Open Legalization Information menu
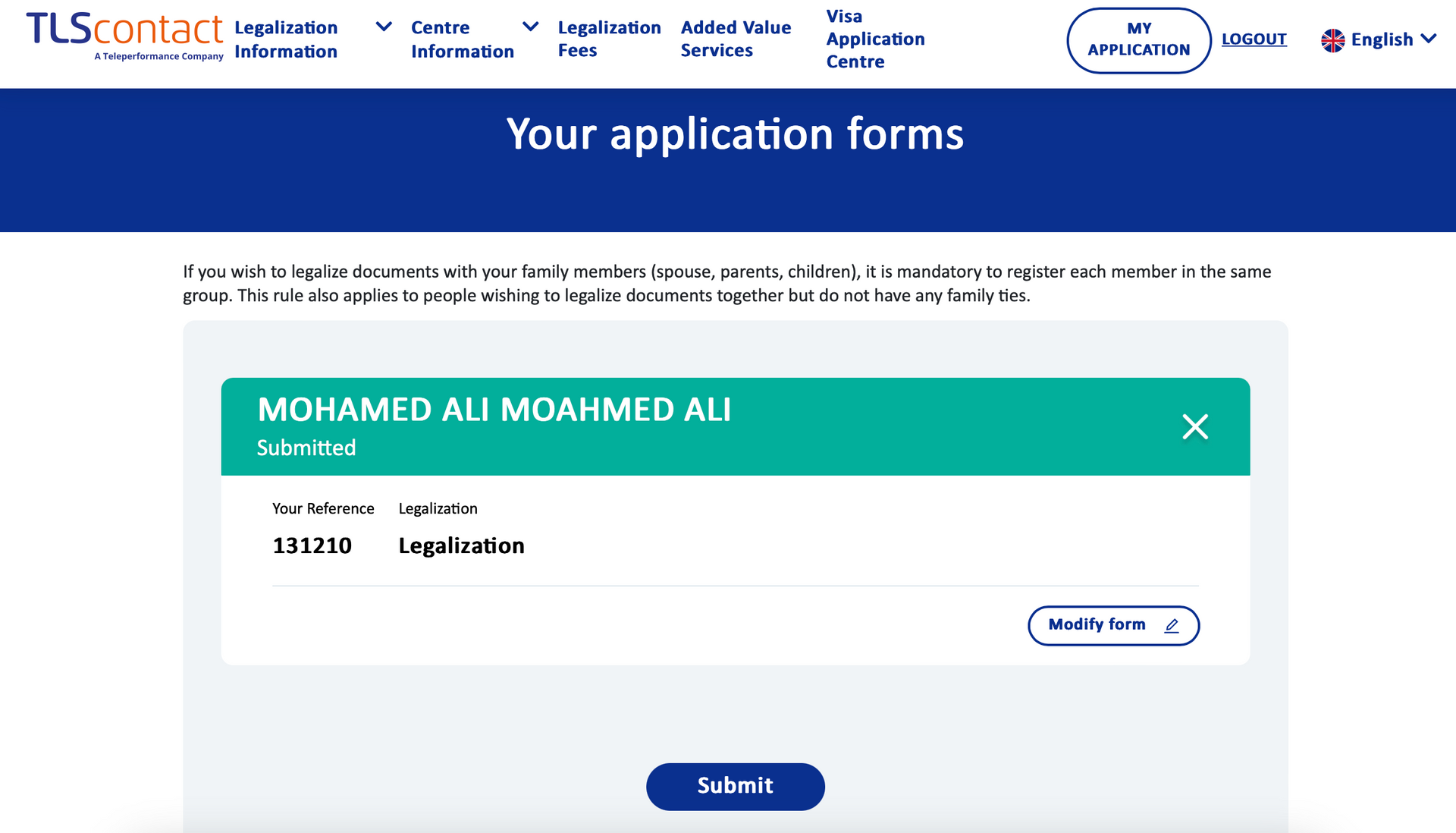 click(x=286, y=39)
